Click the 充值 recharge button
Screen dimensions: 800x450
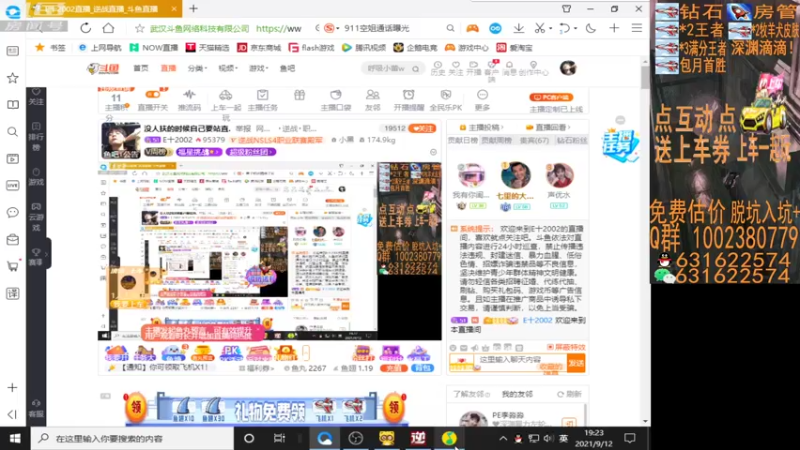coord(393,368)
